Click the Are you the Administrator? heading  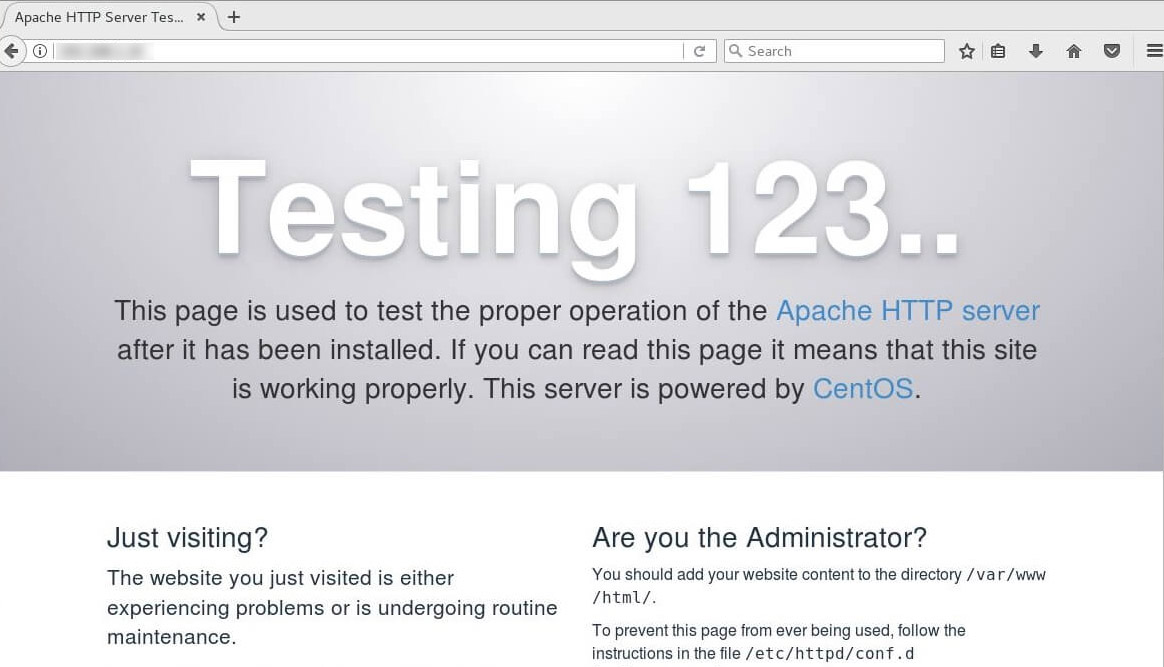[x=759, y=537]
